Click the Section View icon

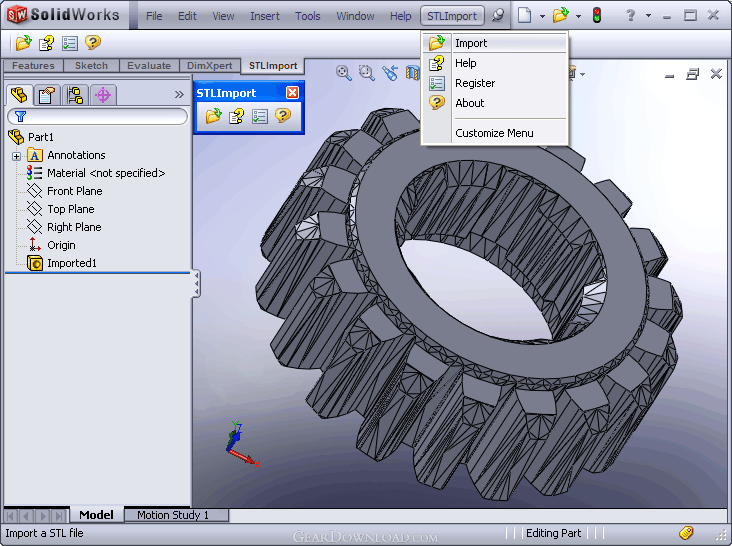tap(413, 73)
